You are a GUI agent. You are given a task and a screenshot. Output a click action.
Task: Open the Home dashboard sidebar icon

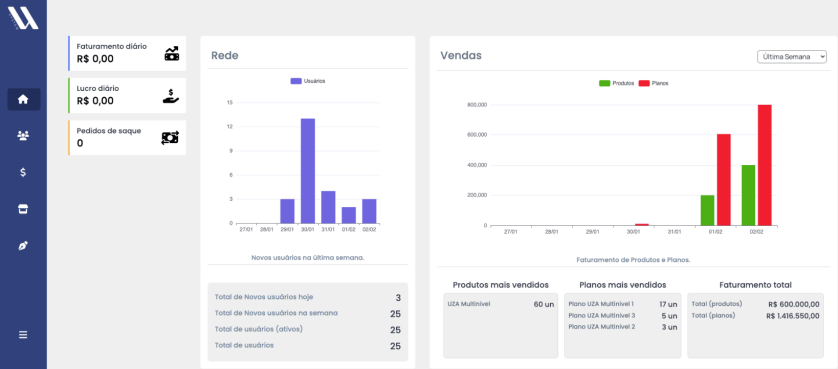(x=23, y=99)
